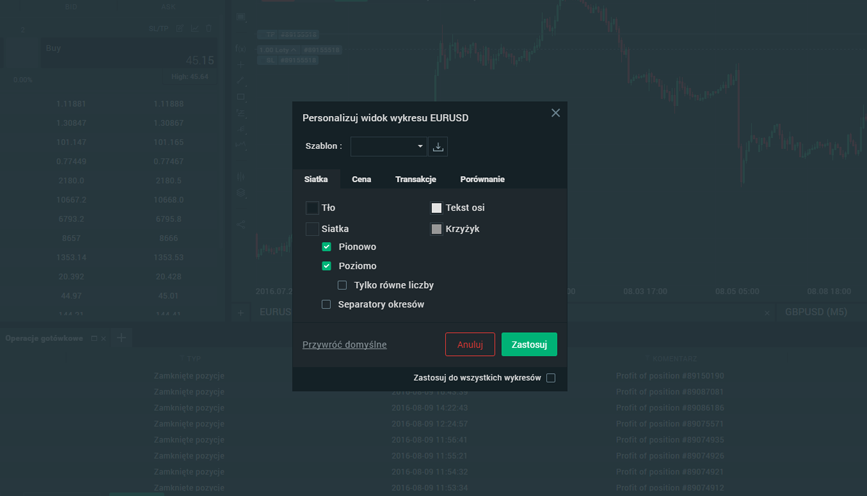The image size is (867, 496).
Task: Enable the Pionowo checkbox
Action: click(326, 247)
